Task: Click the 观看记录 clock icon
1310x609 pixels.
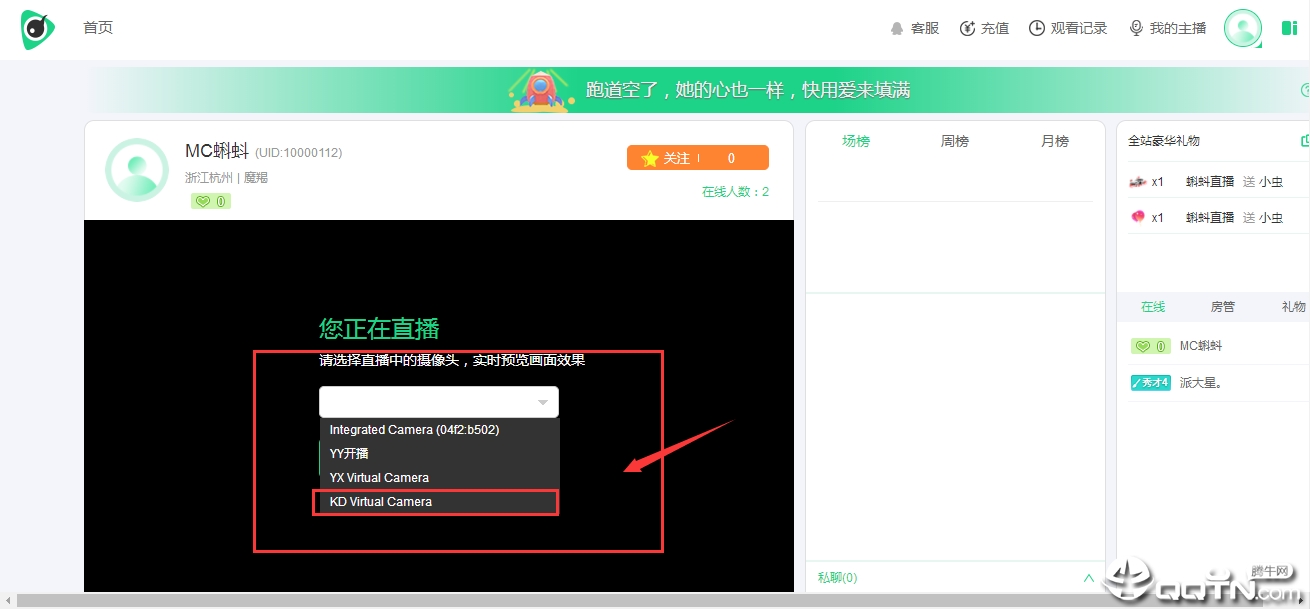Action: (1037, 28)
